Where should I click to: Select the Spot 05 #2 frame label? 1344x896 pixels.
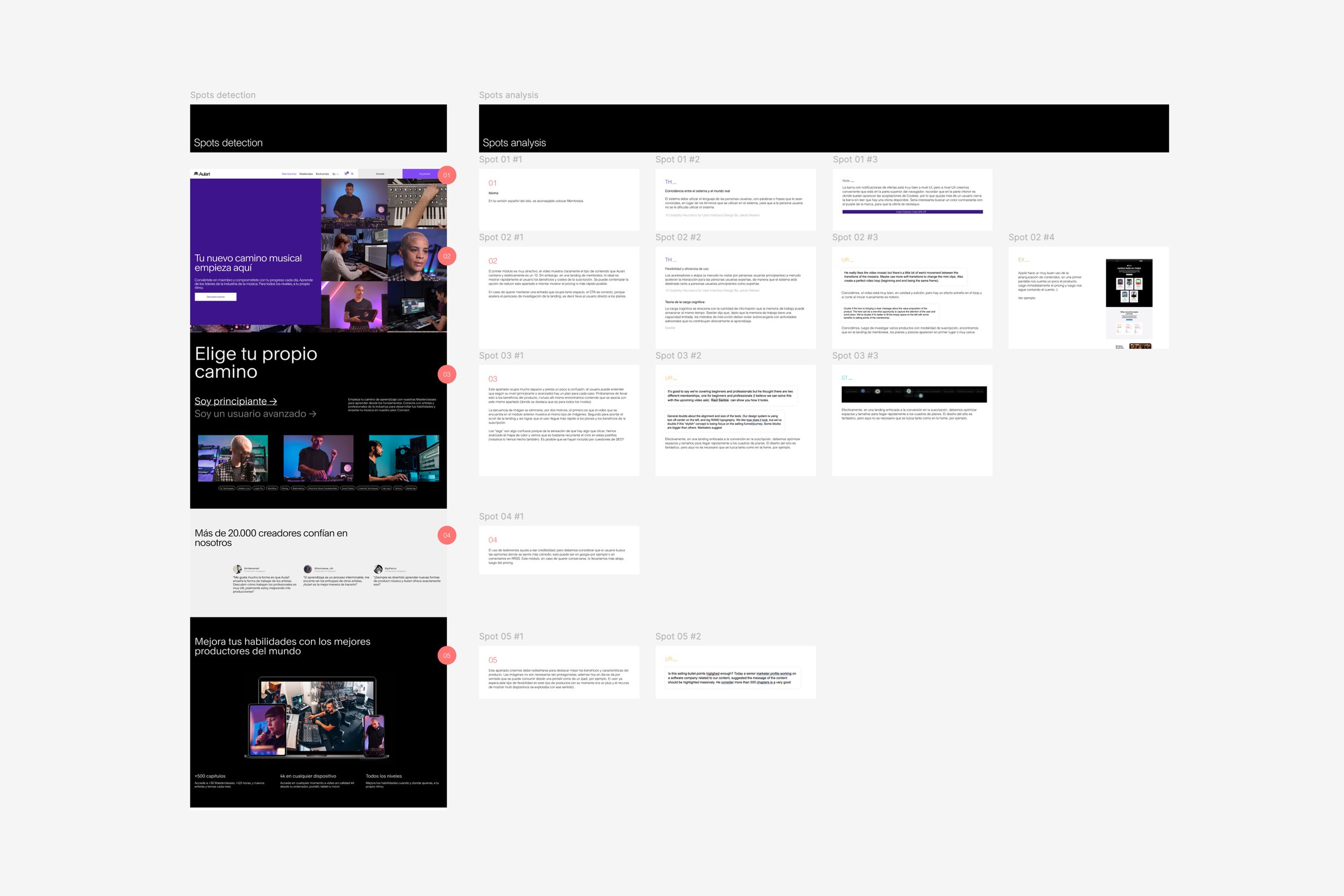pyautogui.click(x=678, y=636)
